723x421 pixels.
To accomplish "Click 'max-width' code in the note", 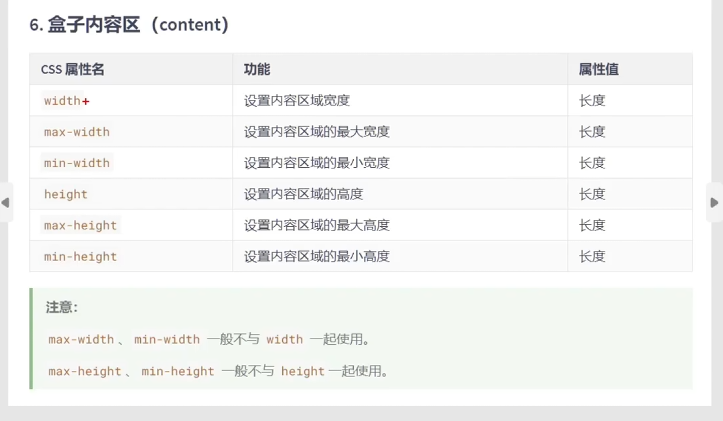I will 81,339.
